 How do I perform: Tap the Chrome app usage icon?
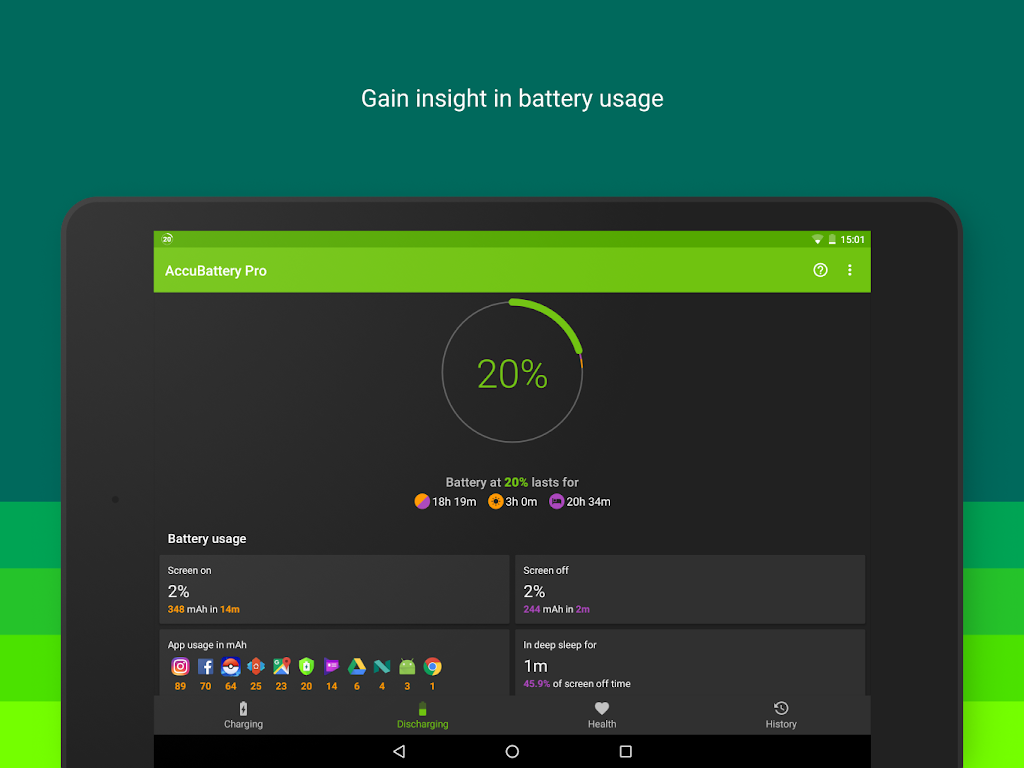pos(432,666)
